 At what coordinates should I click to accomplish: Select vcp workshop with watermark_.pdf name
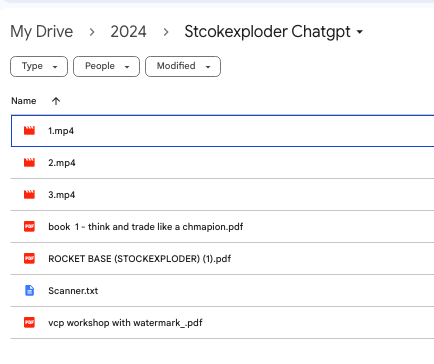[x=125, y=323]
